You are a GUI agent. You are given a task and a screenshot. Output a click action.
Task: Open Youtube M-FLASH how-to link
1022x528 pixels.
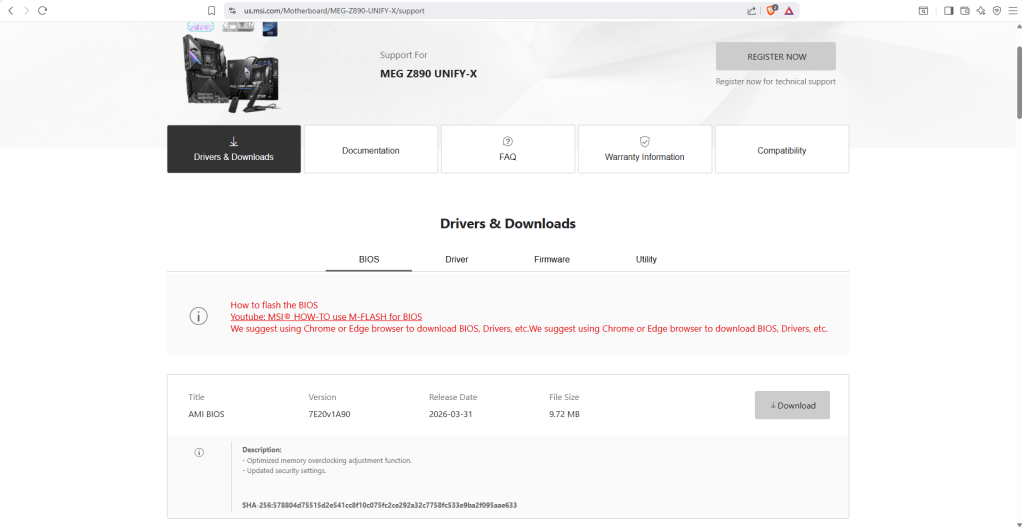point(326,317)
